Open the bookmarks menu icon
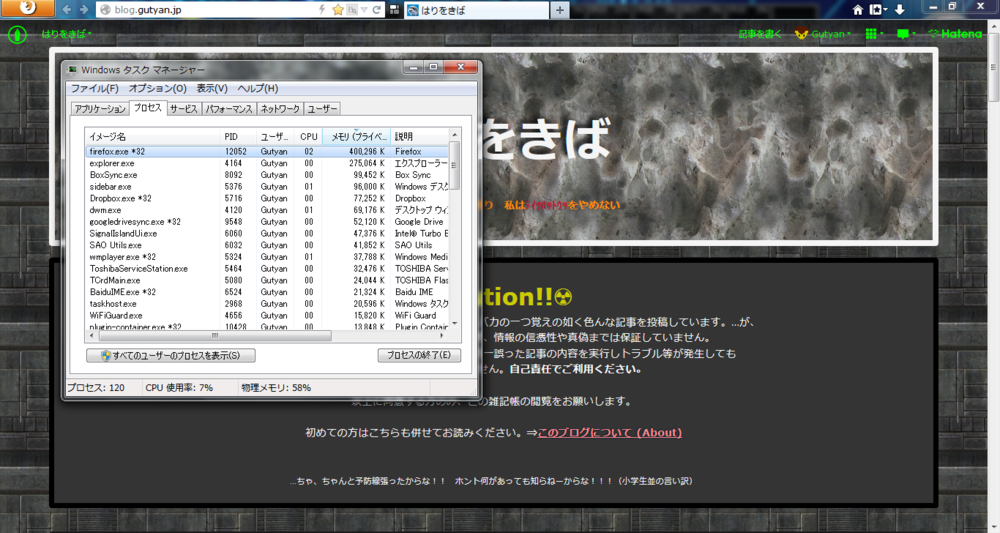Screen dimensions: 1000x533 878,10
